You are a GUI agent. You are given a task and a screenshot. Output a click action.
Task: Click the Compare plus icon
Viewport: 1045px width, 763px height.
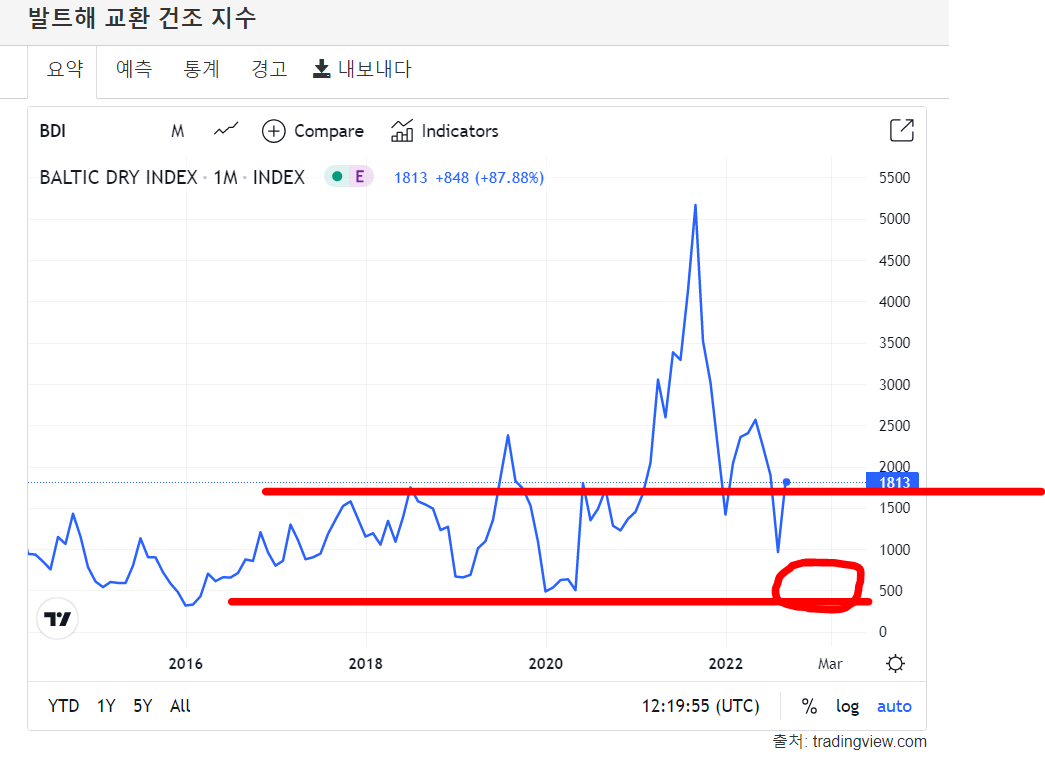click(273, 131)
